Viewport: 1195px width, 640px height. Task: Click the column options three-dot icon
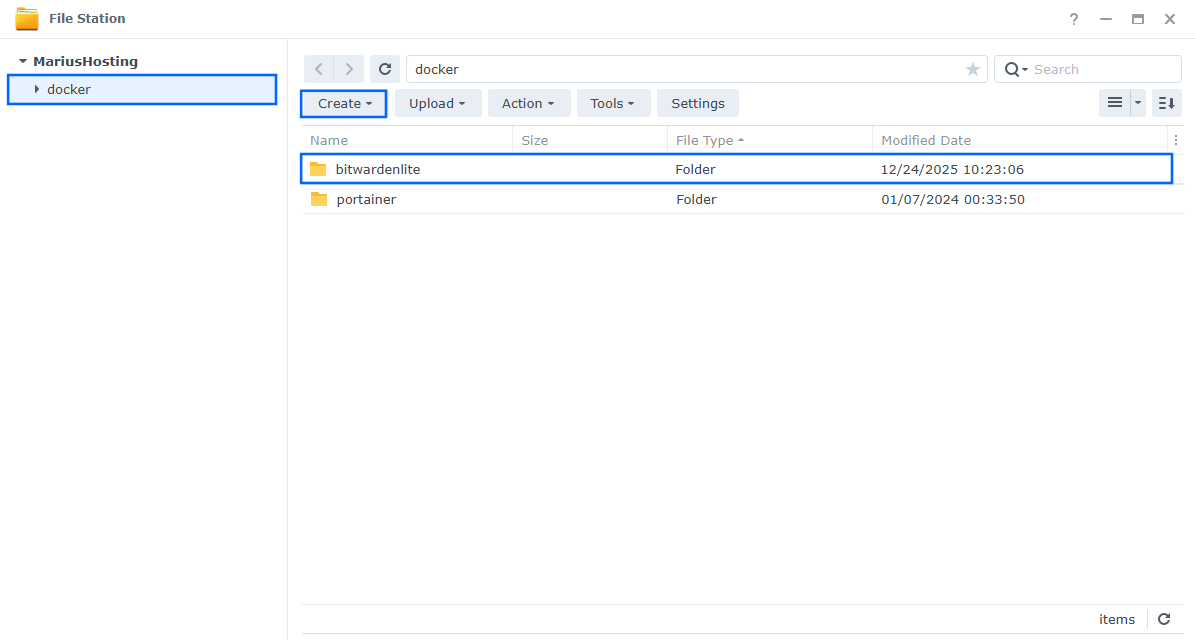pyautogui.click(x=1175, y=139)
